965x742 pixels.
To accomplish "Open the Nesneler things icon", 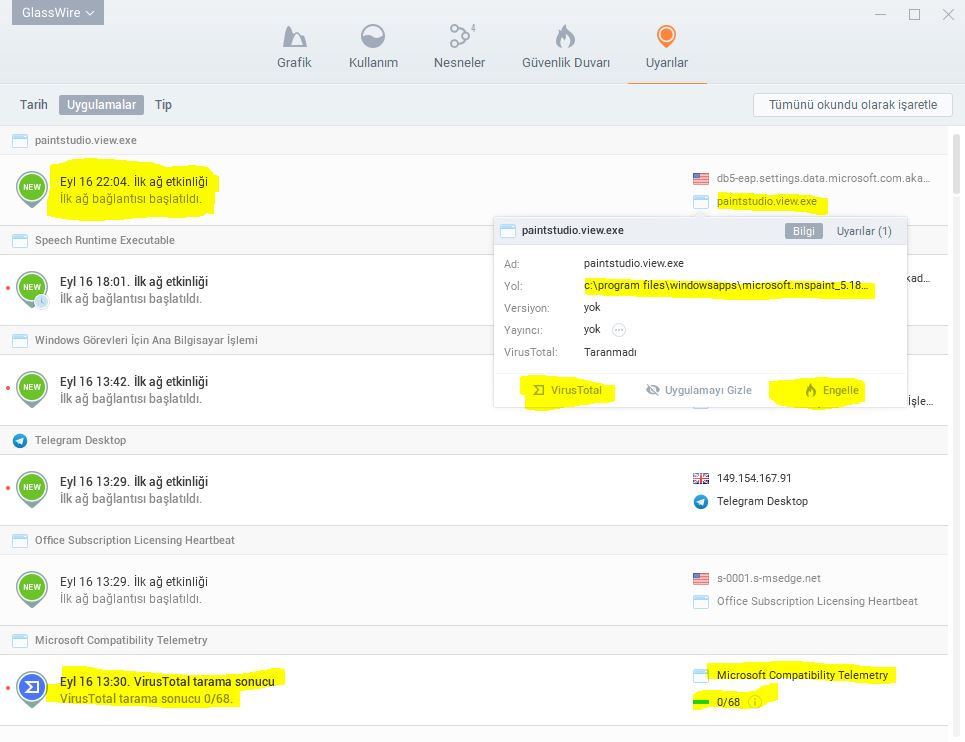I will 460,36.
